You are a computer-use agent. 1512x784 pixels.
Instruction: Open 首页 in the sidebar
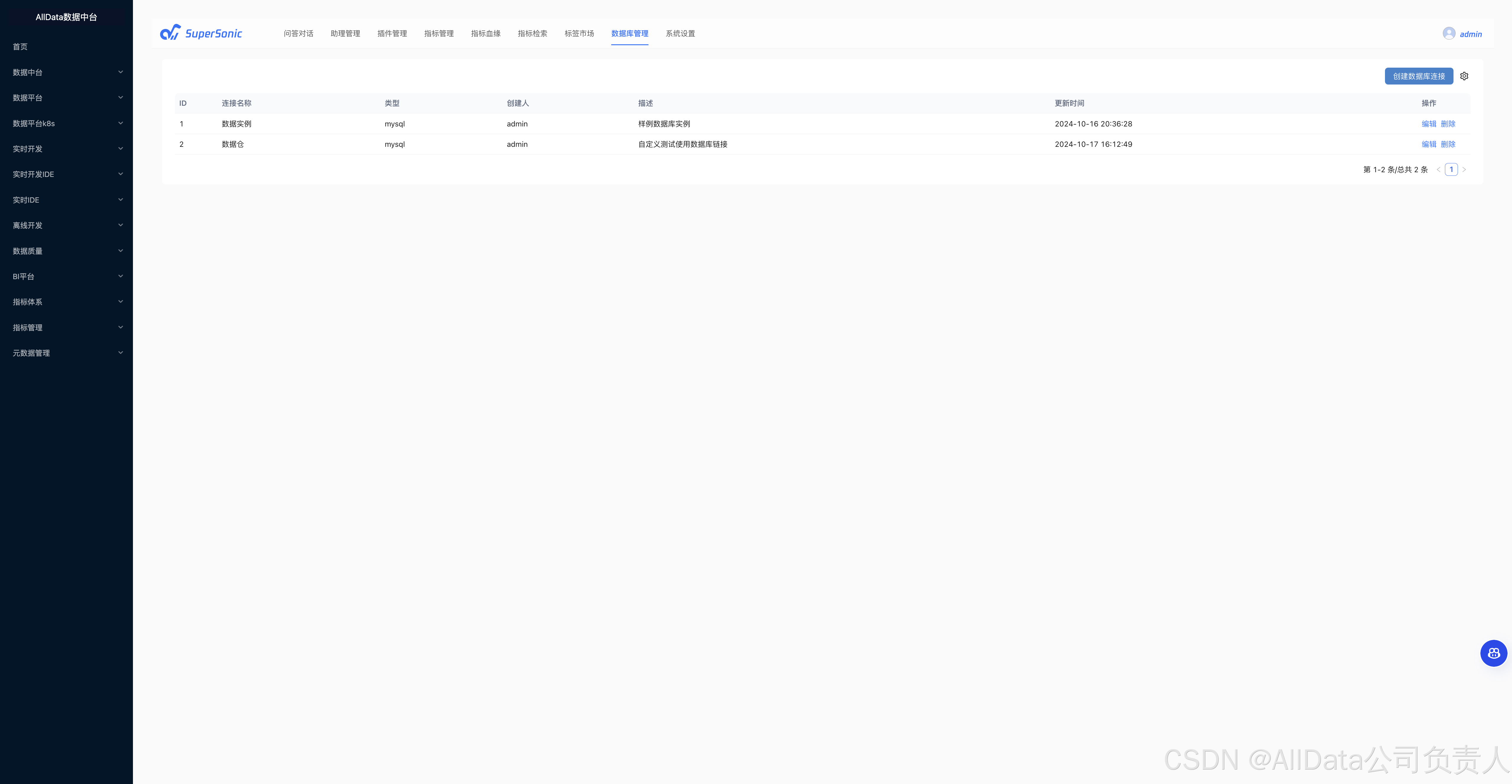[x=20, y=47]
